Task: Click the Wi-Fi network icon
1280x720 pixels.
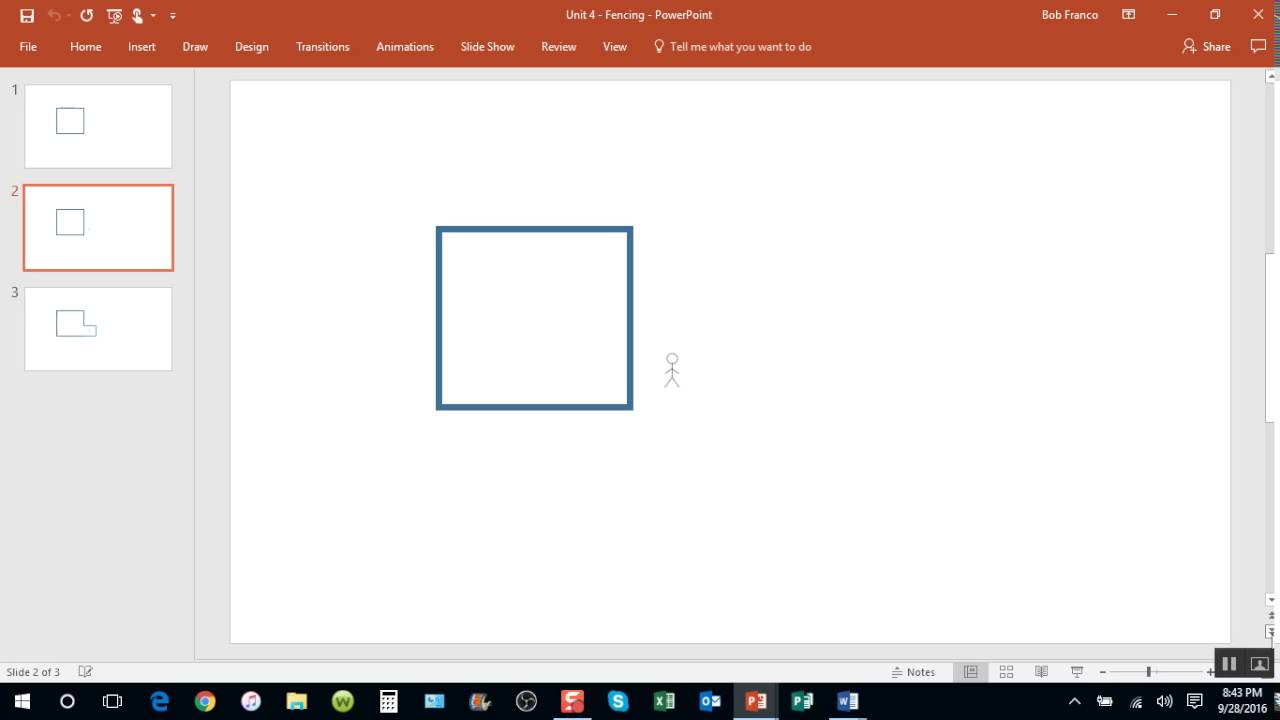Action: pos(1135,701)
